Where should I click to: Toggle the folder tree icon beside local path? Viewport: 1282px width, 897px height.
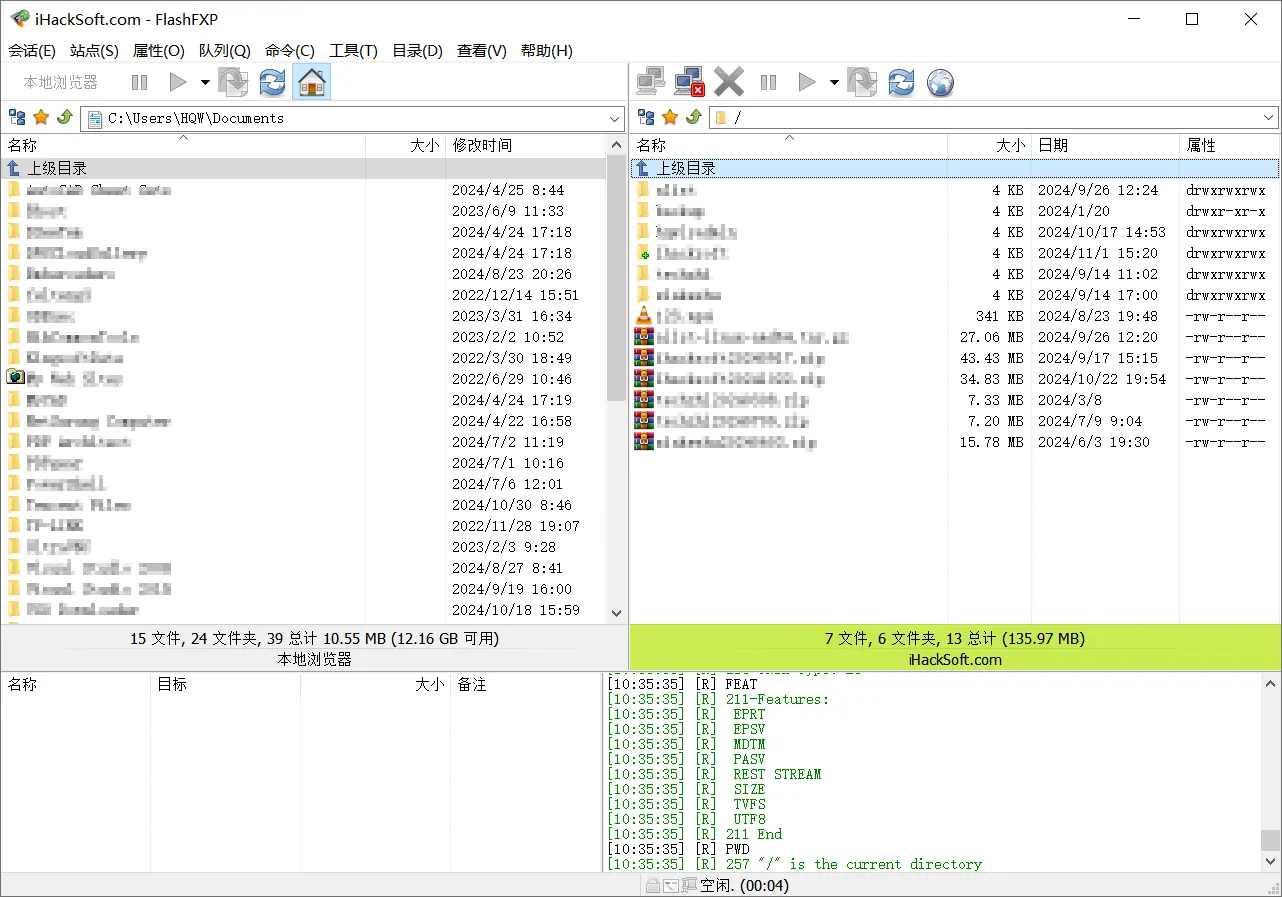(17, 118)
